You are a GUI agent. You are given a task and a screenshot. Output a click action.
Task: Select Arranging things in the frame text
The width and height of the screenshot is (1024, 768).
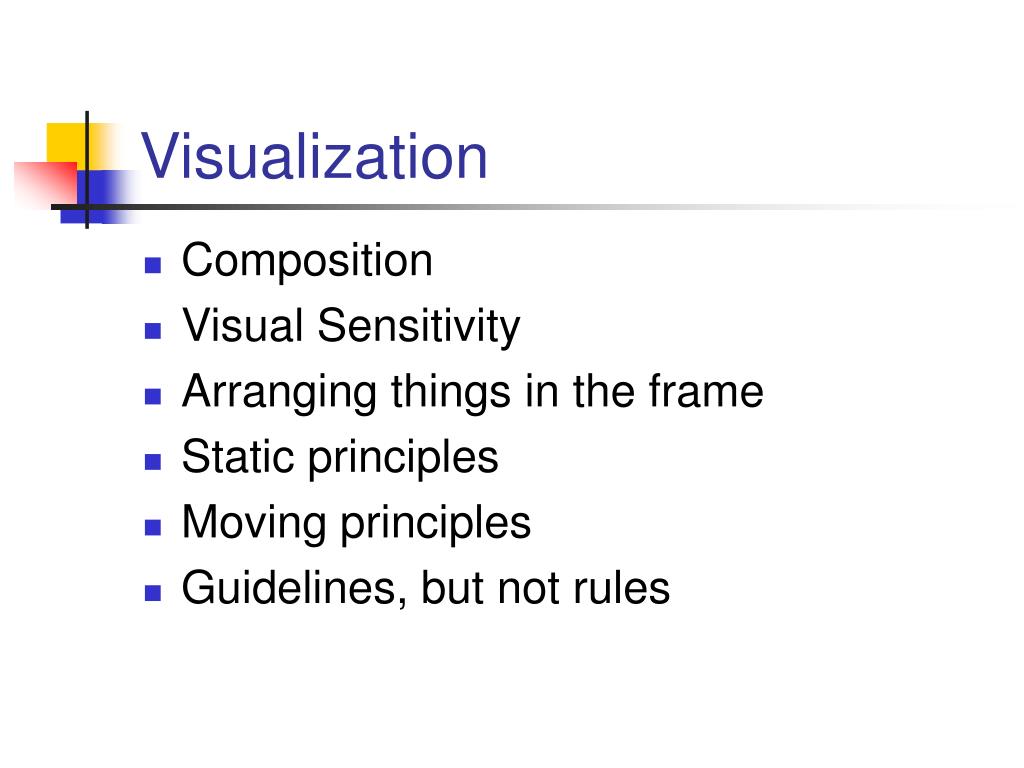point(473,392)
